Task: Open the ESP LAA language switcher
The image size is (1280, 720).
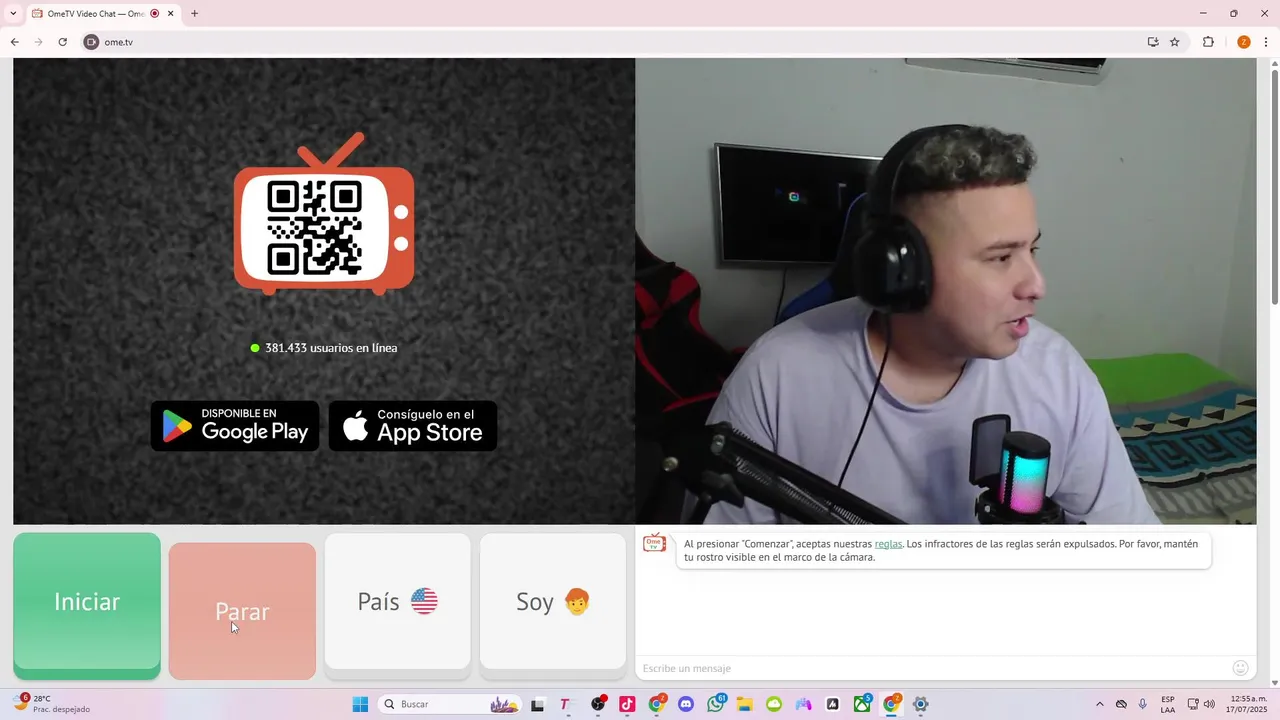Action: tap(1168, 704)
